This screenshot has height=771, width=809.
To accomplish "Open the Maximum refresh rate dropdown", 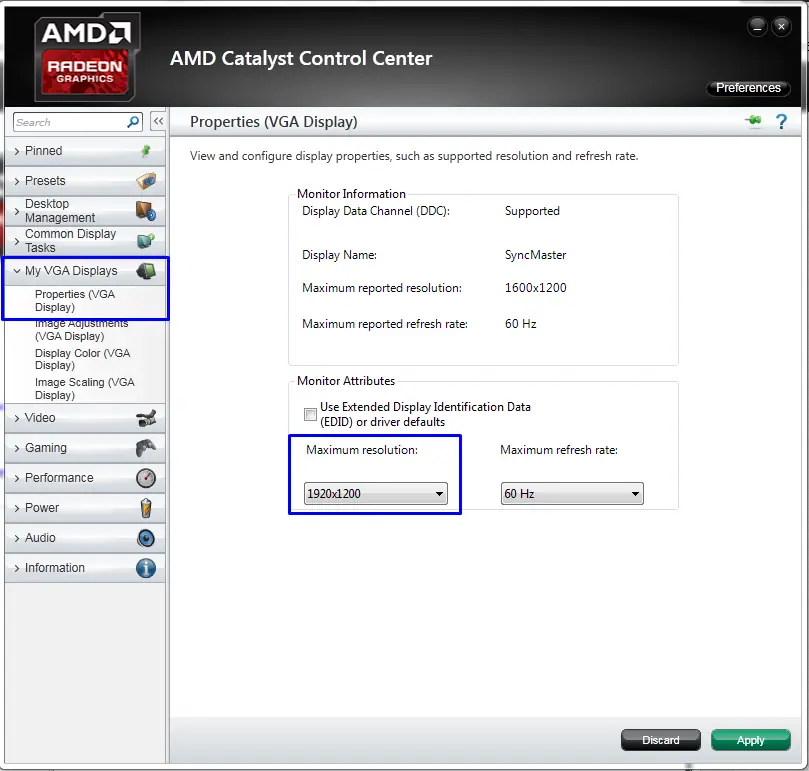I will 572,493.
